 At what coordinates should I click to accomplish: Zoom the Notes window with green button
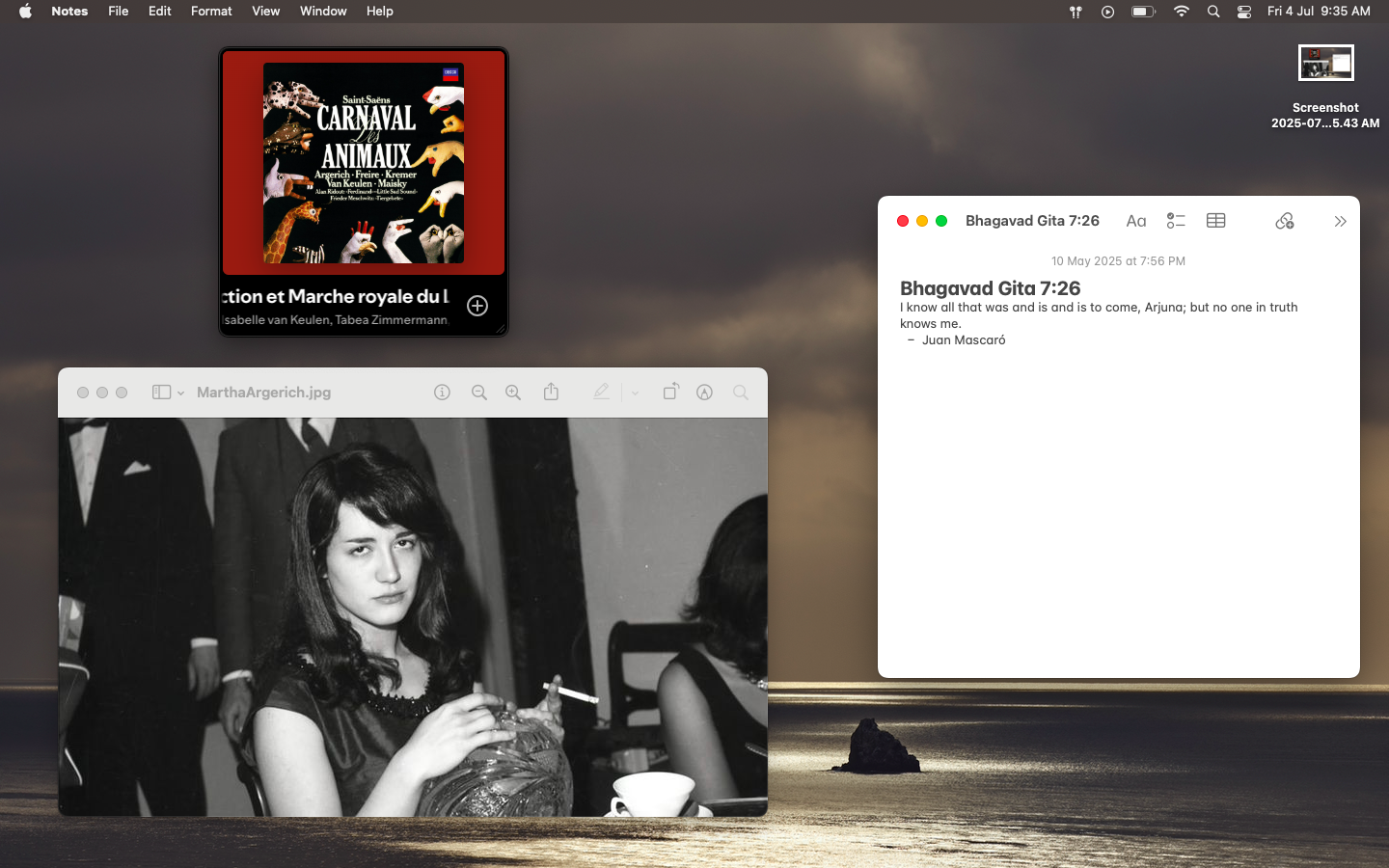coord(941,221)
